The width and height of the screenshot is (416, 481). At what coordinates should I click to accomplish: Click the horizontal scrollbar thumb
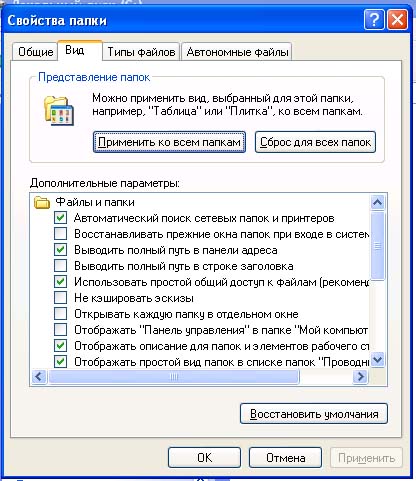click(174, 377)
